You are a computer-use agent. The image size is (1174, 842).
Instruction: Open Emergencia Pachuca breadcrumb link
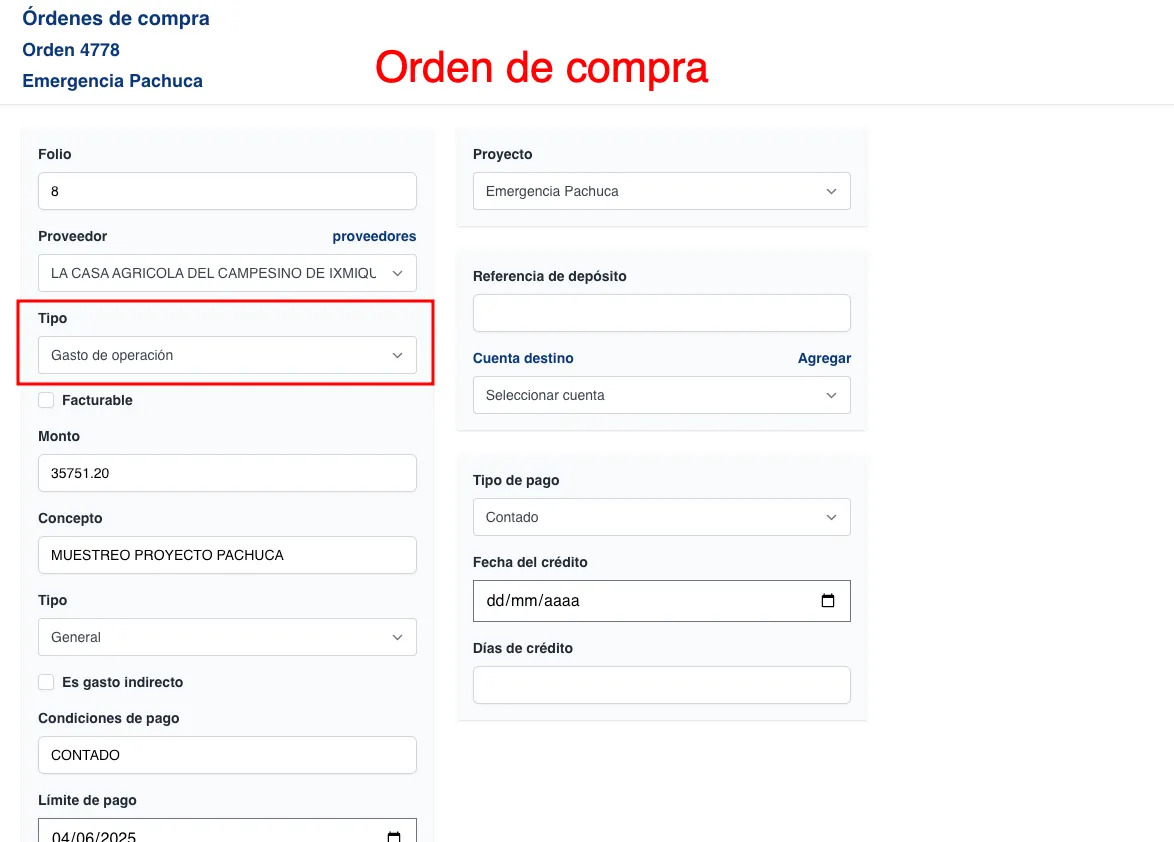(112, 81)
